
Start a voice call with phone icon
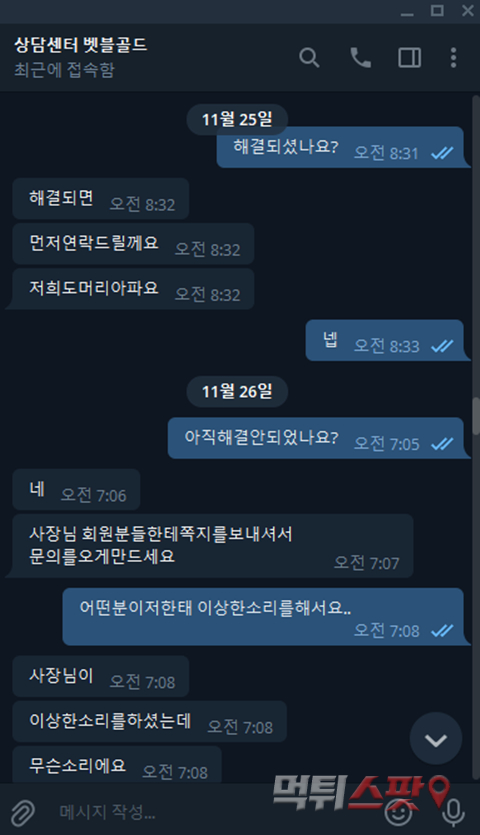(360, 58)
